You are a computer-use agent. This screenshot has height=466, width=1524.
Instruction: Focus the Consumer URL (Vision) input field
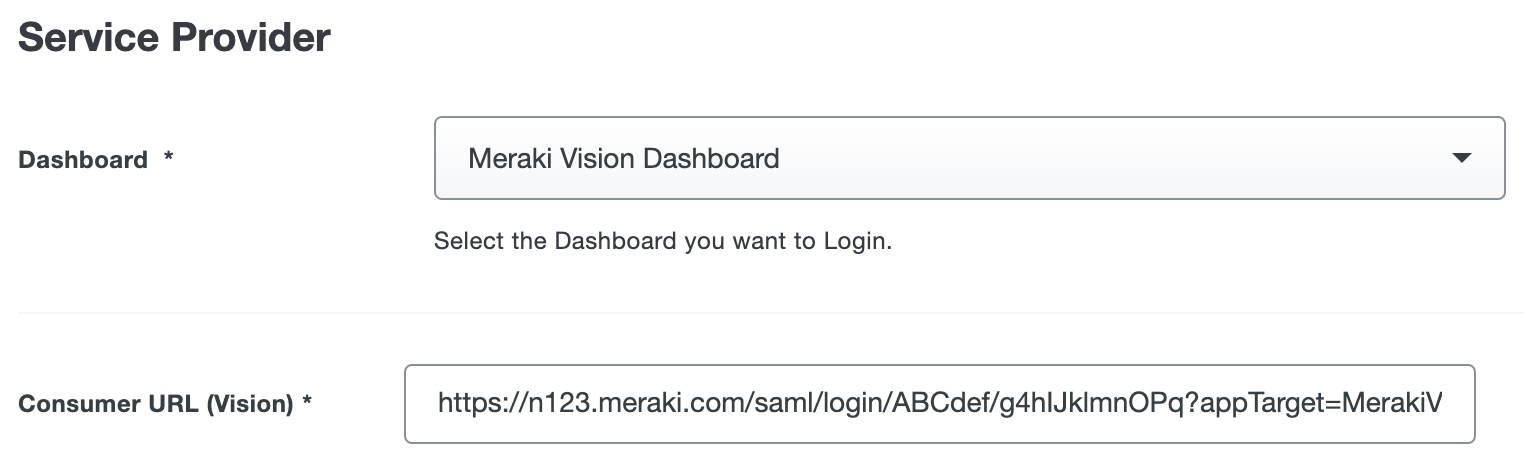(938, 404)
